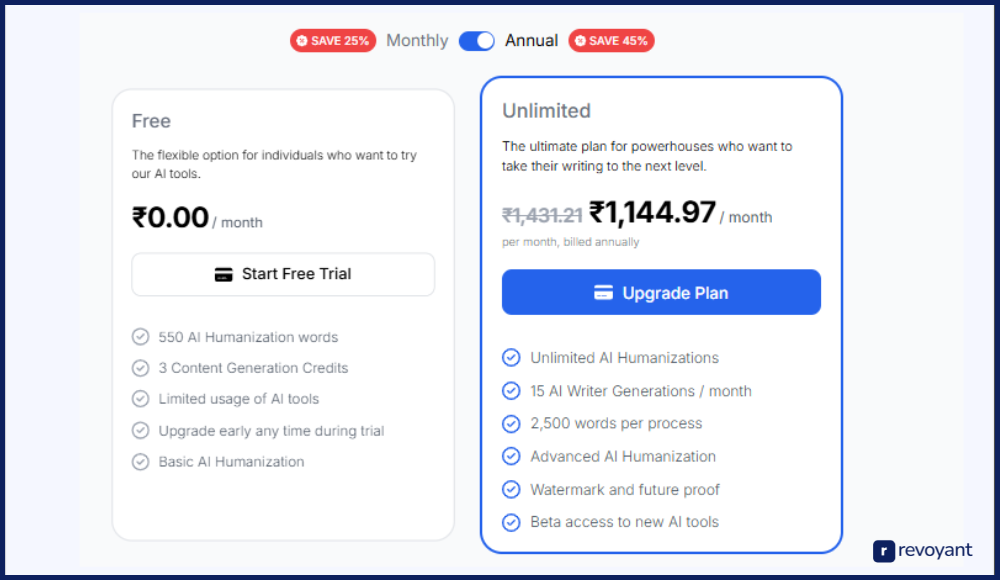Screen dimensions: 1000x580
Task: Click the Revoyant logo icon
Action: point(884,551)
